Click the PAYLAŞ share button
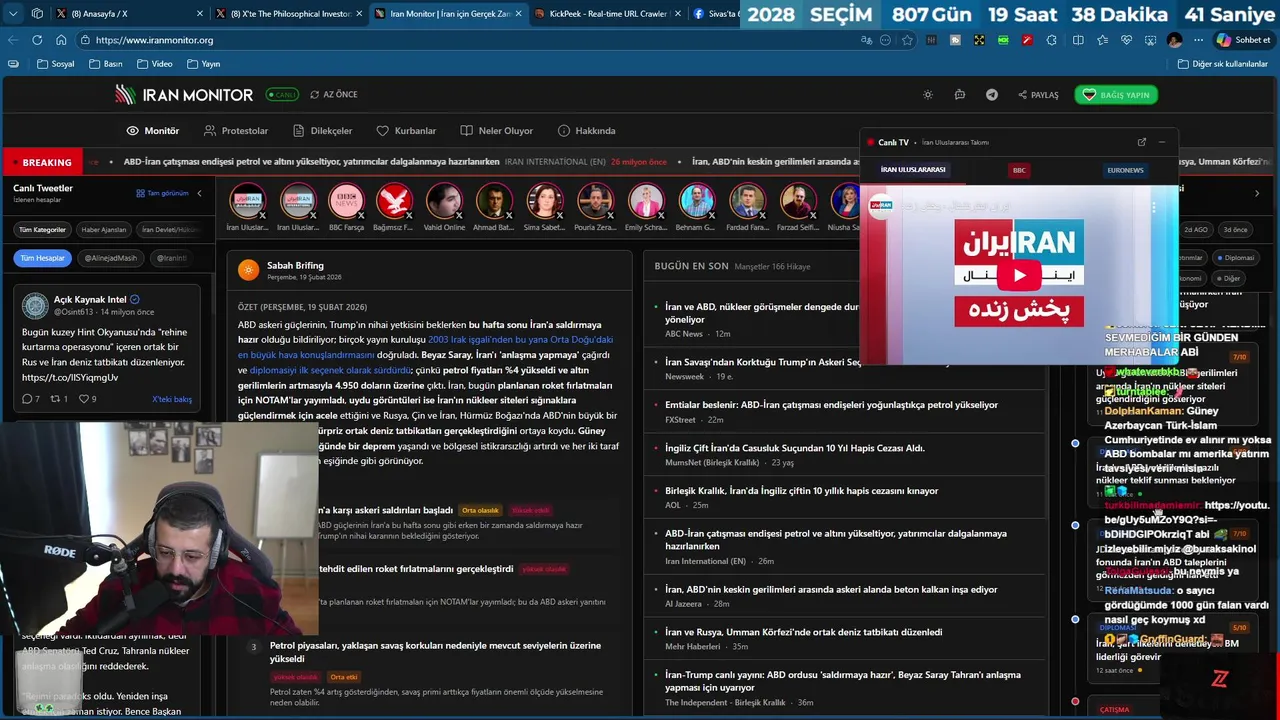This screenshot has width=1280, height=720. (1038, 95)
